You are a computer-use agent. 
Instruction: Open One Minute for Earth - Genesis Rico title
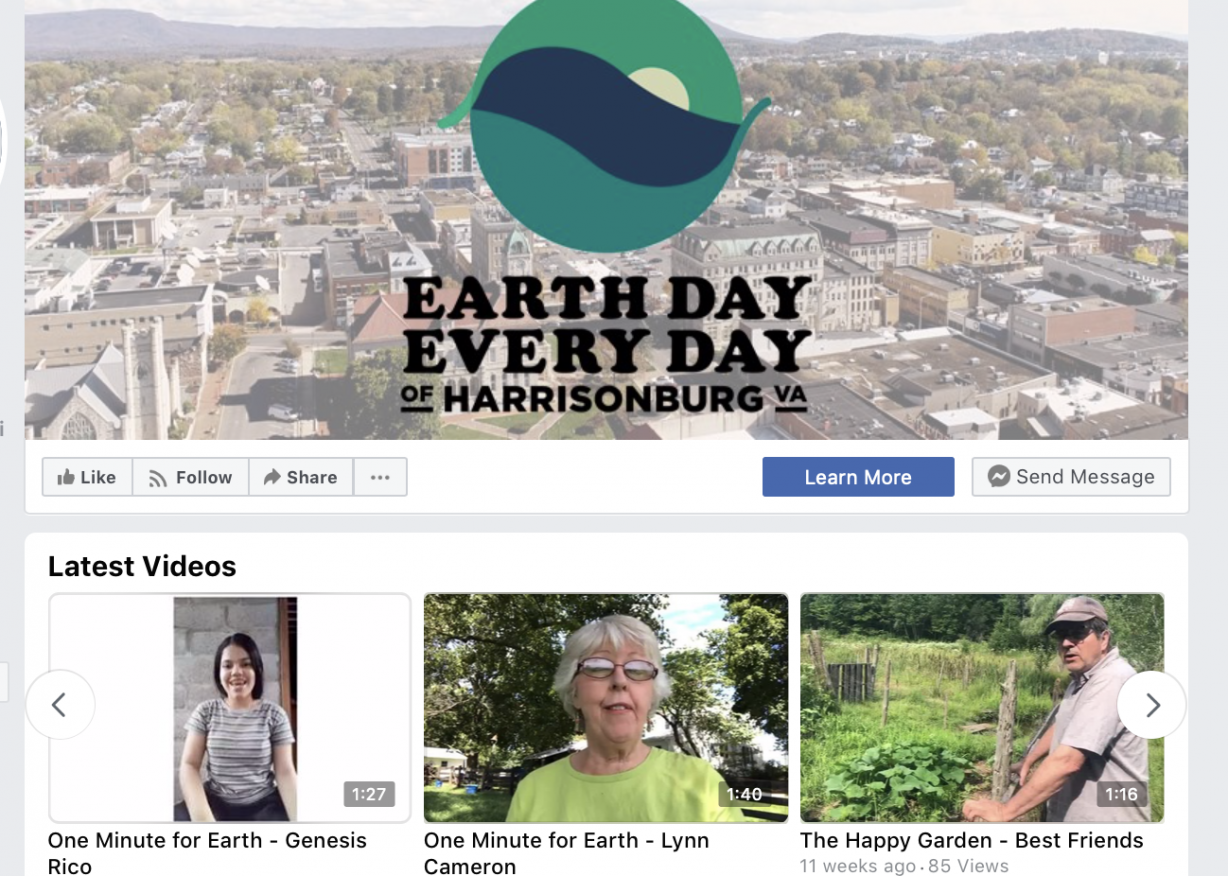(x=207, y=852)
